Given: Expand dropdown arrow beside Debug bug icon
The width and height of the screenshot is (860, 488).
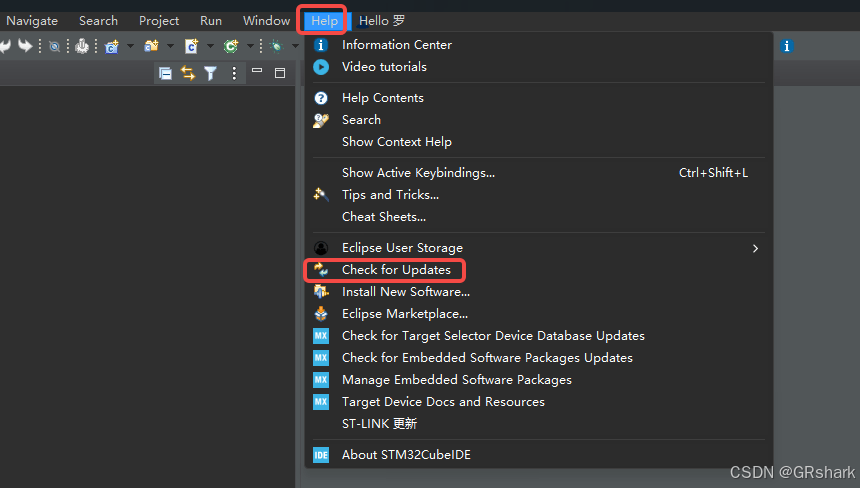Looking at the screenshot, I should tap(295, 46).
